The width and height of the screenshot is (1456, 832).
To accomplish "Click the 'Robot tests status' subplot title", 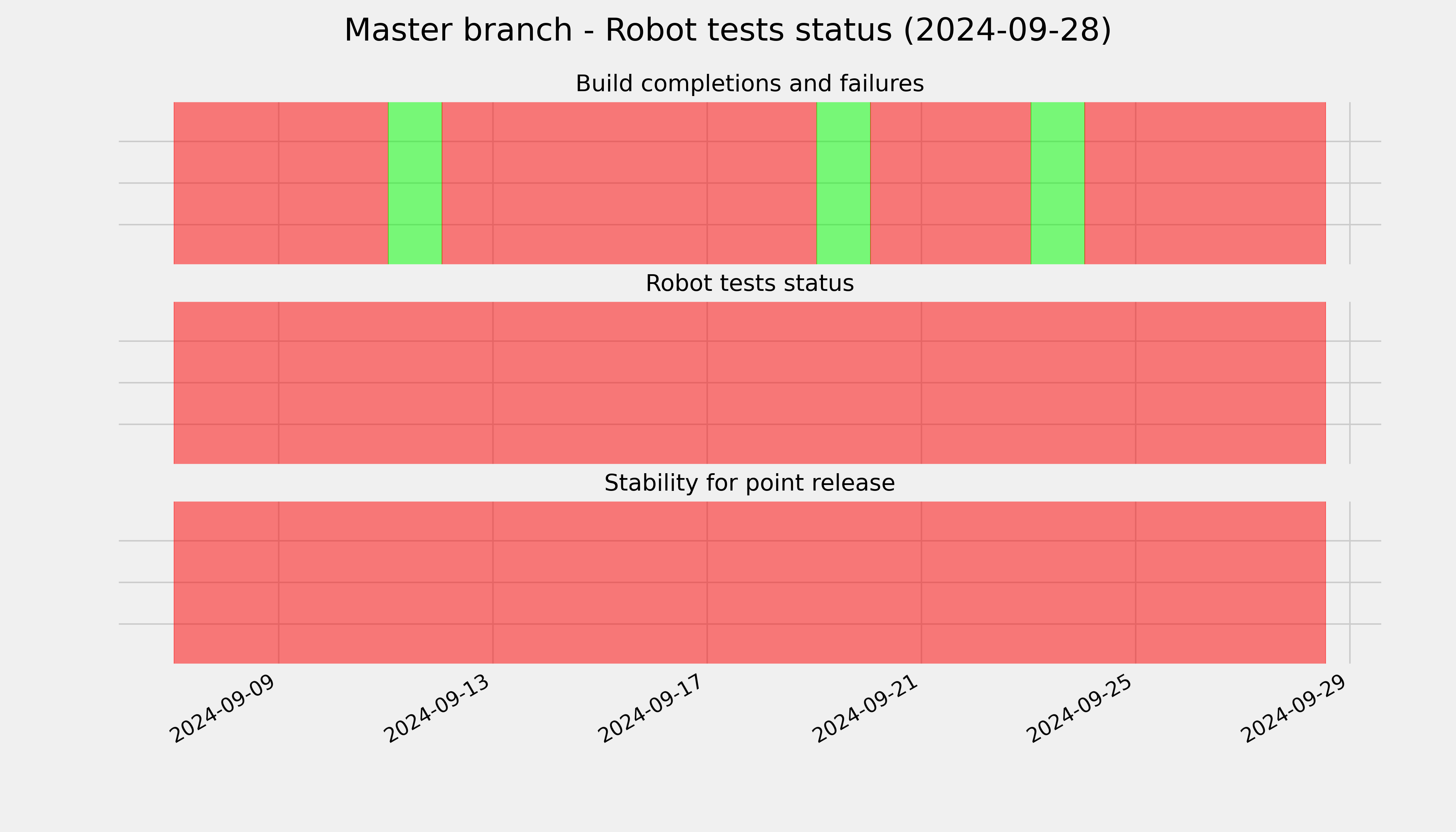I will (749, 284).
